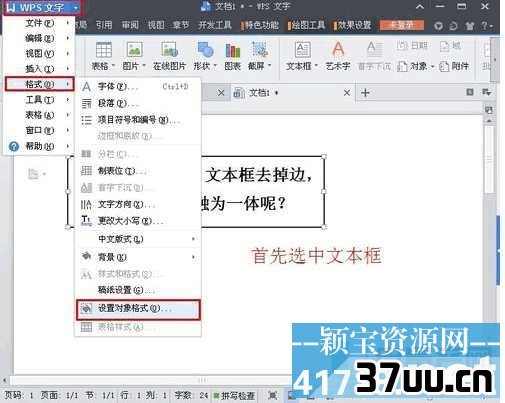
Task: Add a new document tab with plus
Action: coord(365,92)
